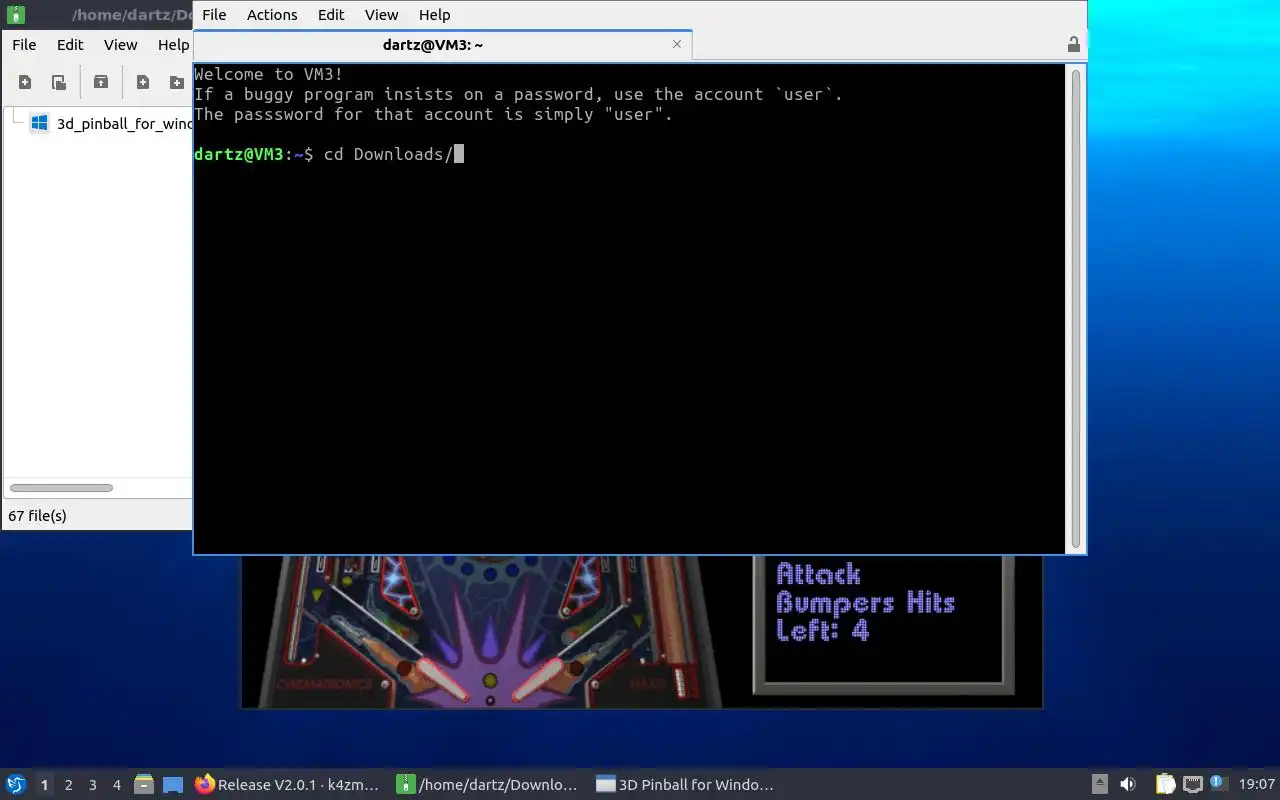Switch to workspace 4
Viewport: 1280px width, 800px height.
pyautogui.click(x=116, y=785)
